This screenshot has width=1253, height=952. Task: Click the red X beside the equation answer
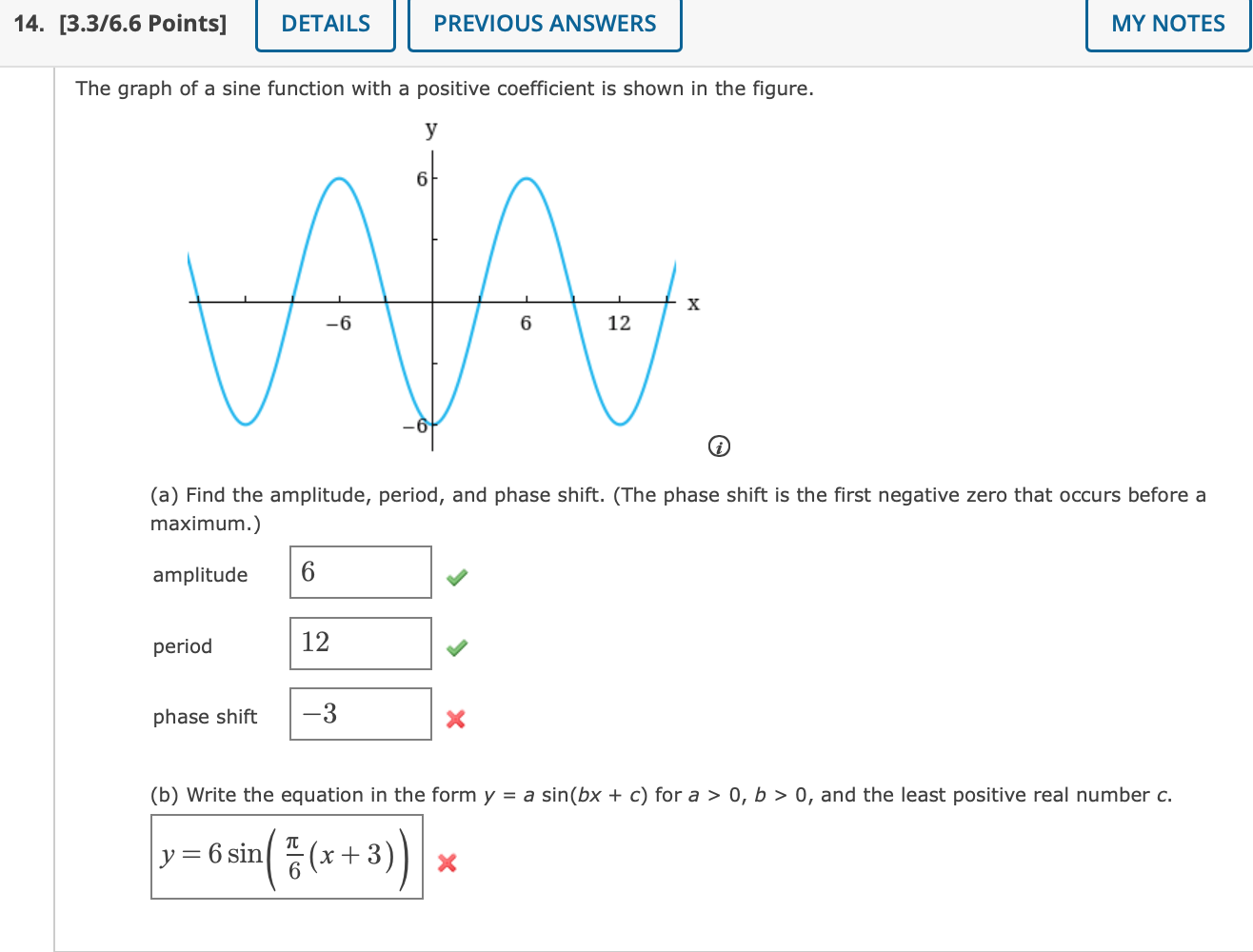(x=447, y=862)
